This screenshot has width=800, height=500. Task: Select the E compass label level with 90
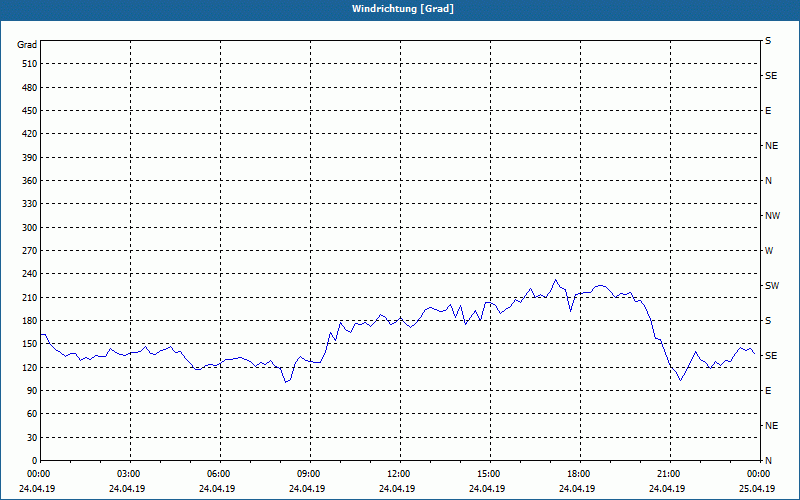[768, 391]
